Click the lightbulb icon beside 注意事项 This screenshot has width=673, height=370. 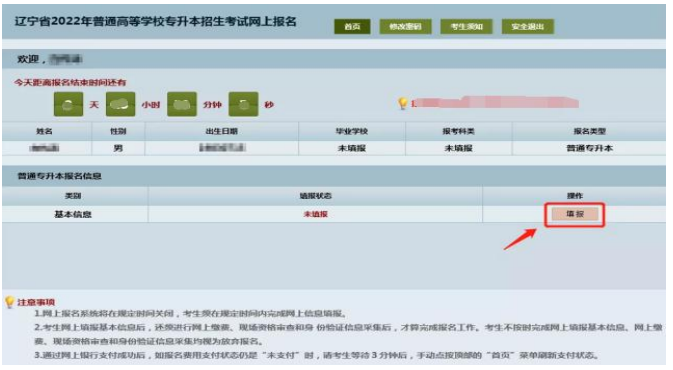9,302
